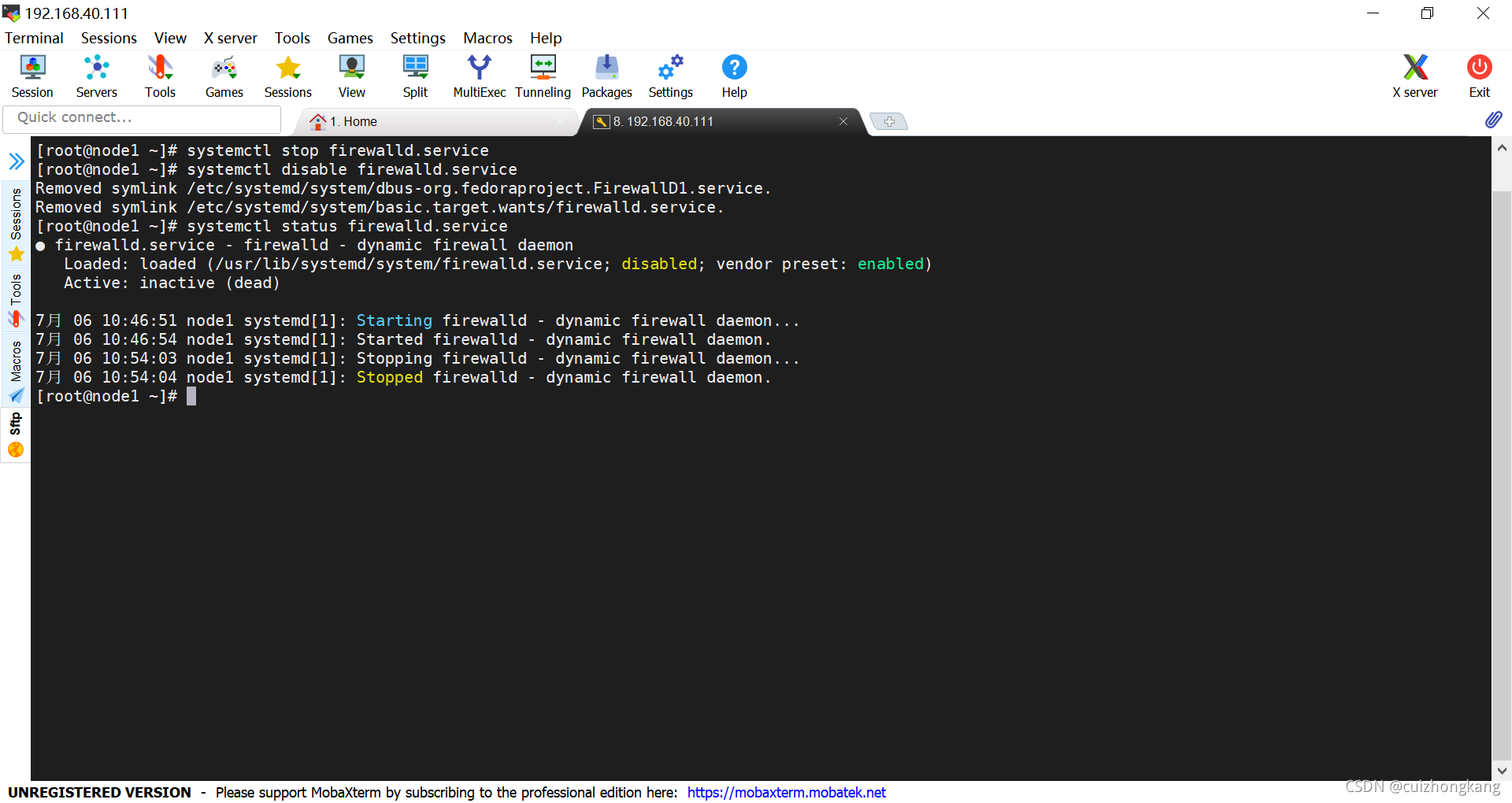1512x803 pixels.
Task: Click the Exit power icon
Action: 1479,76
